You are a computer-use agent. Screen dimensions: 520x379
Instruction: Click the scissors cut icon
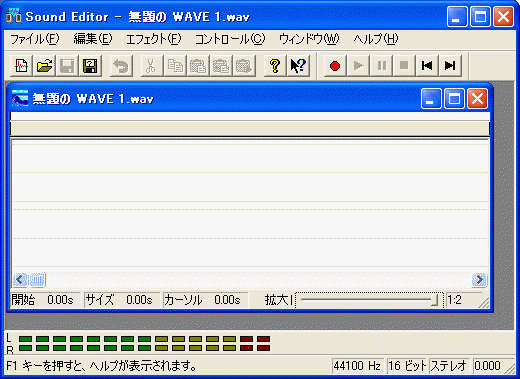tap(151, 66)
